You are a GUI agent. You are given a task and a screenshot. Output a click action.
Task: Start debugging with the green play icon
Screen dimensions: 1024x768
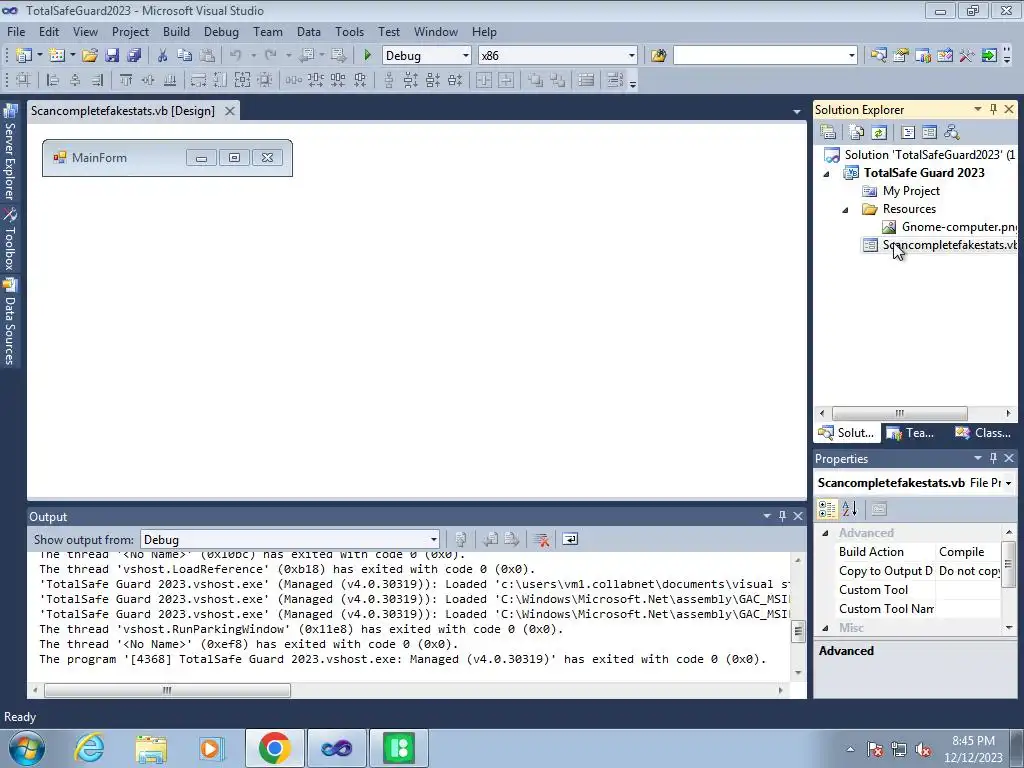[367, 56]
